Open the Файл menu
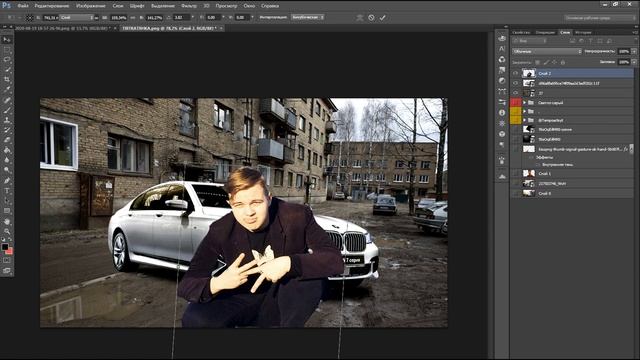640x360 pixels. [x=23, y=6]
